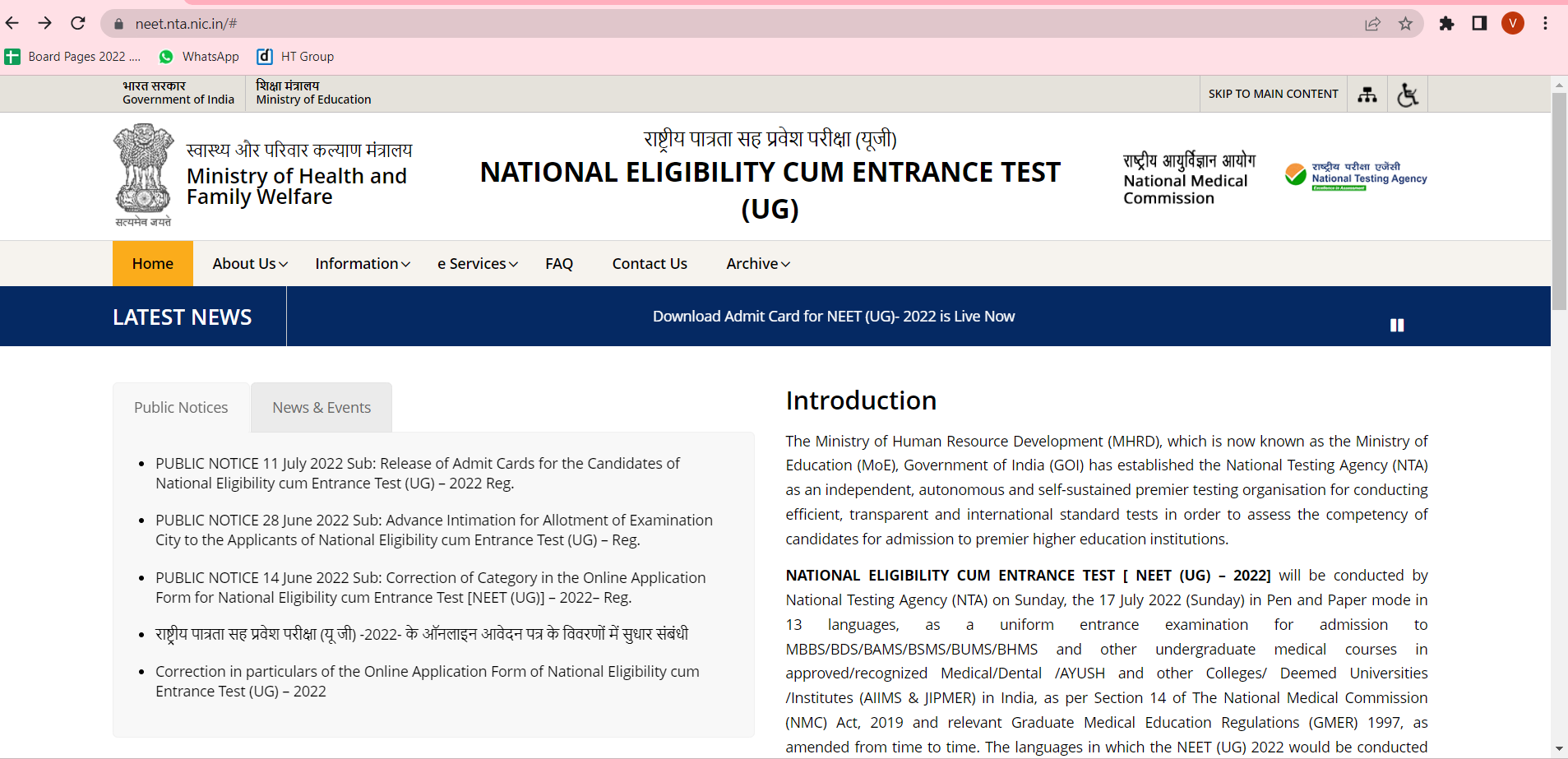Image resolution: width=1568 pixels, height=759 pixels.
Task: Click National Testing Agency logo
Action: (1356, 176)
